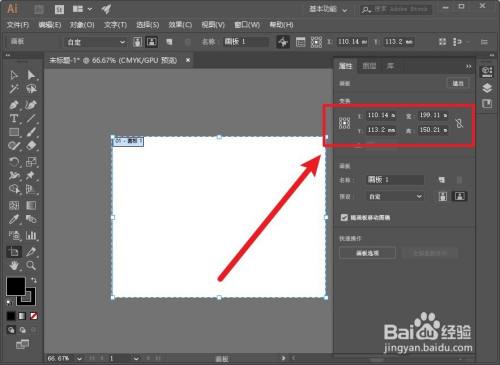Open the arrange documents dropdown in title bar
500x365 pixels.
point(82,9)
